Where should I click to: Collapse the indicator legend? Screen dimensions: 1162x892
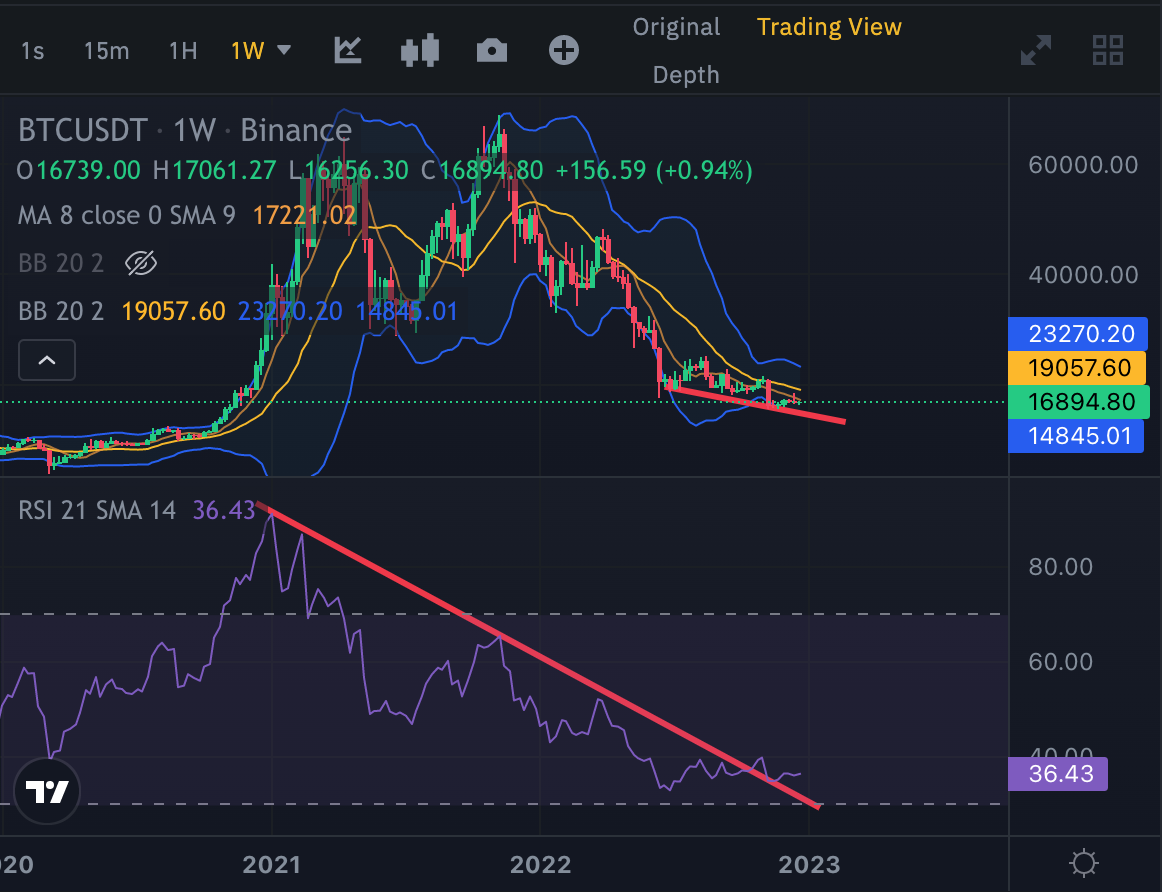[47, 360]
